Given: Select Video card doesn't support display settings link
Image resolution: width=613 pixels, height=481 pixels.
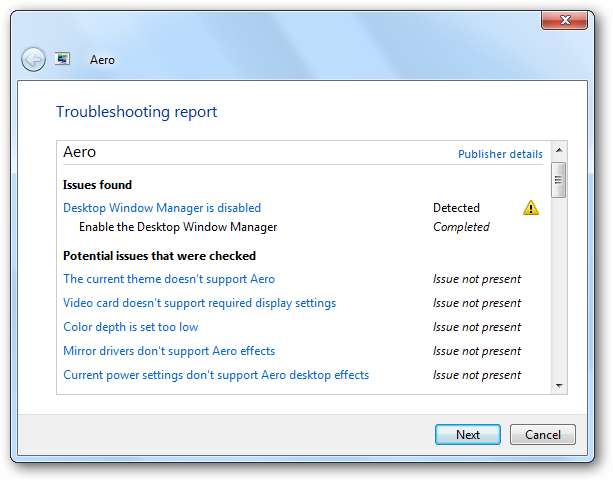Looking at the screenshot, I should [x=199, y=303].
